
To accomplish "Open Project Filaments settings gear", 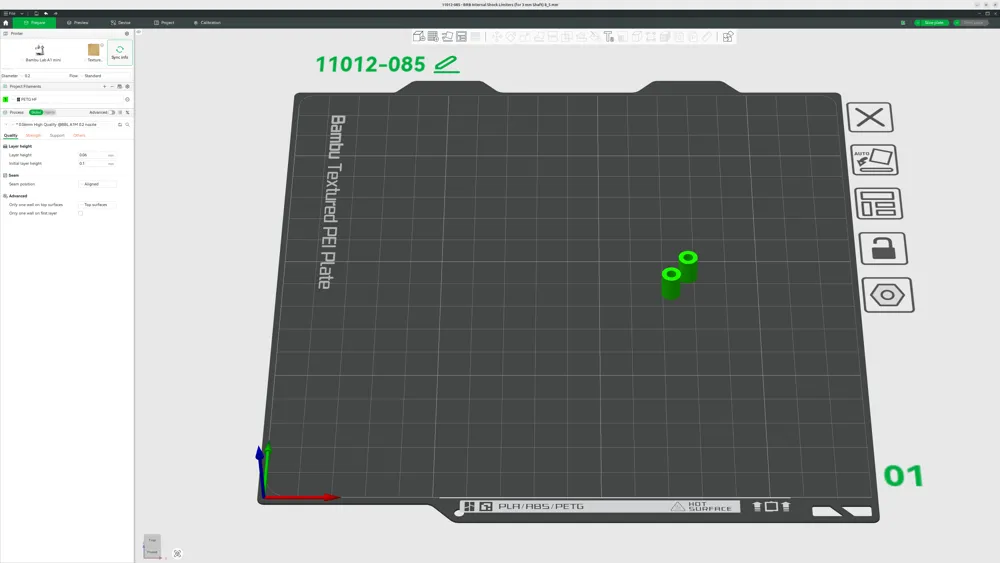I will click(x=128, y=87).
